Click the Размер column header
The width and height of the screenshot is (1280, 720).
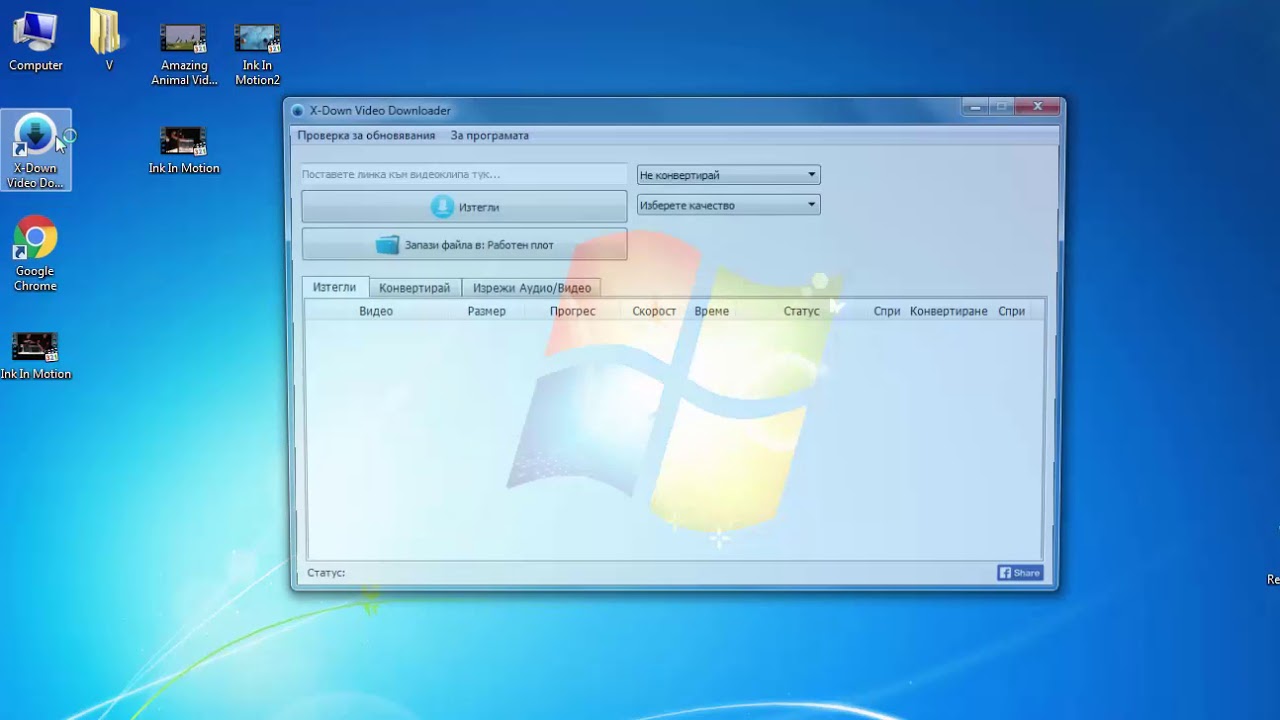487,311
